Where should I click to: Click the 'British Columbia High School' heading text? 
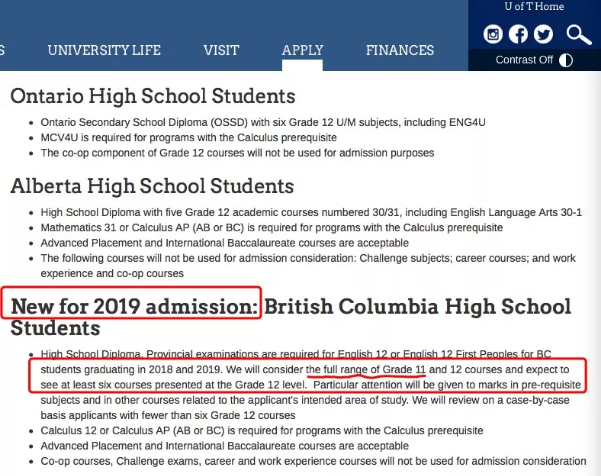[419, 306]
